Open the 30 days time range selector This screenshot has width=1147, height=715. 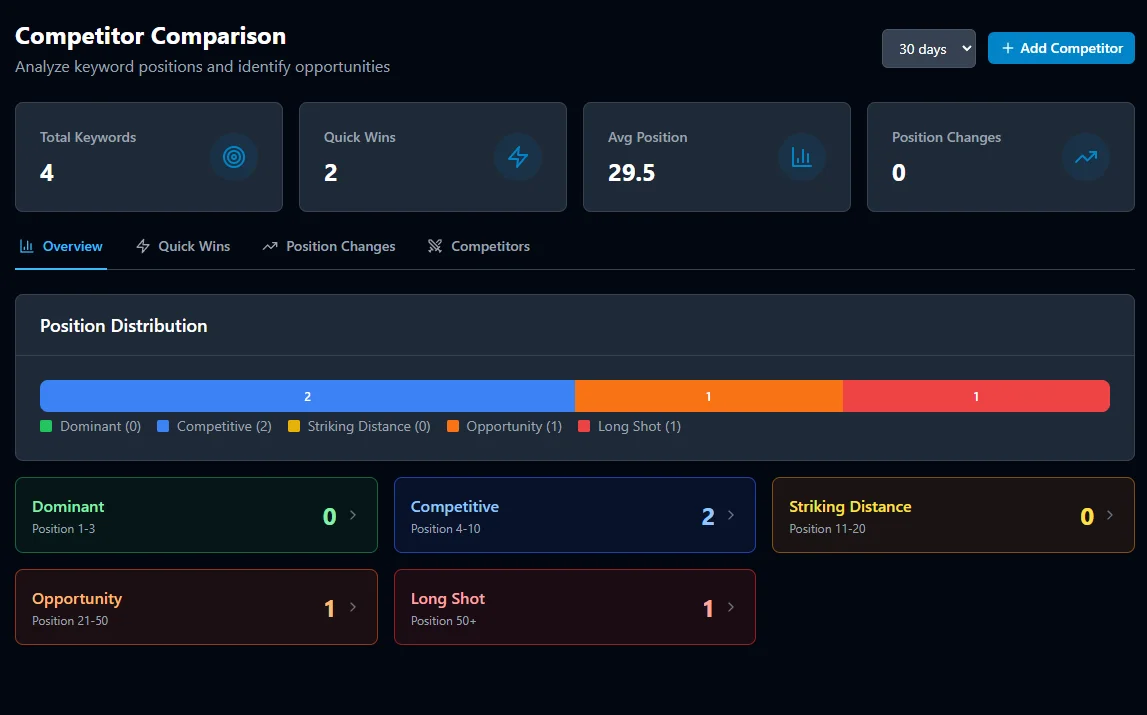point(928,48)
